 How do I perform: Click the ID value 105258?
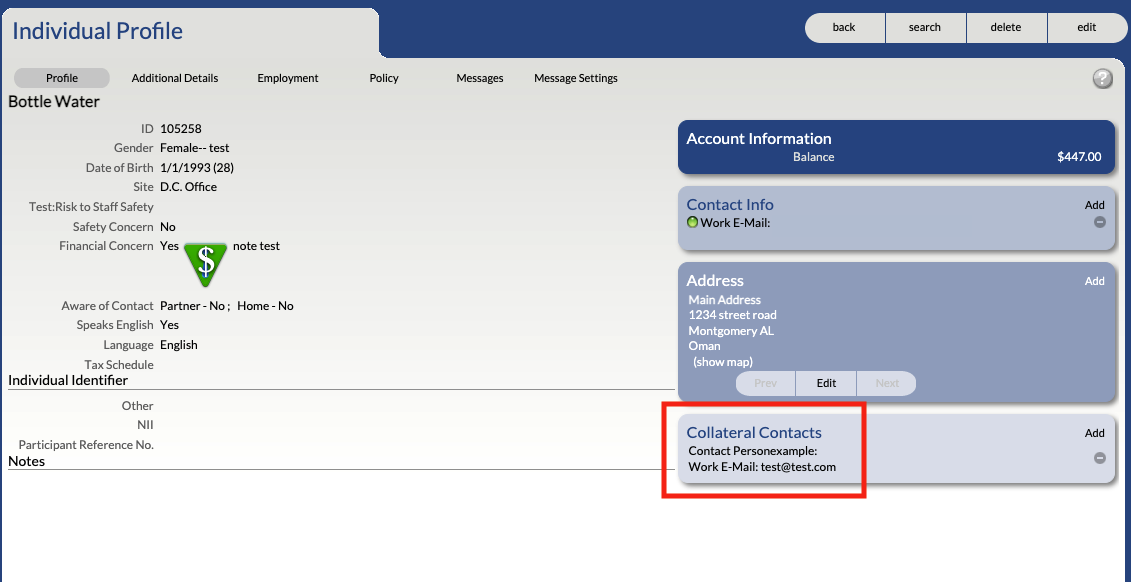(180, 129)
